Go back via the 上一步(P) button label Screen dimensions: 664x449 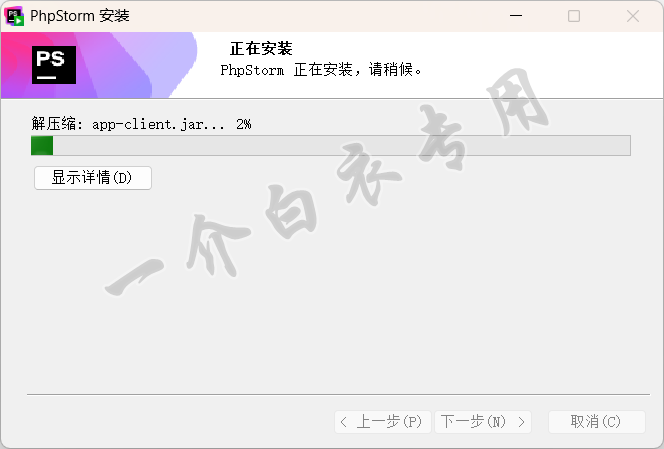pyautogui.click(x=389, y=421)
